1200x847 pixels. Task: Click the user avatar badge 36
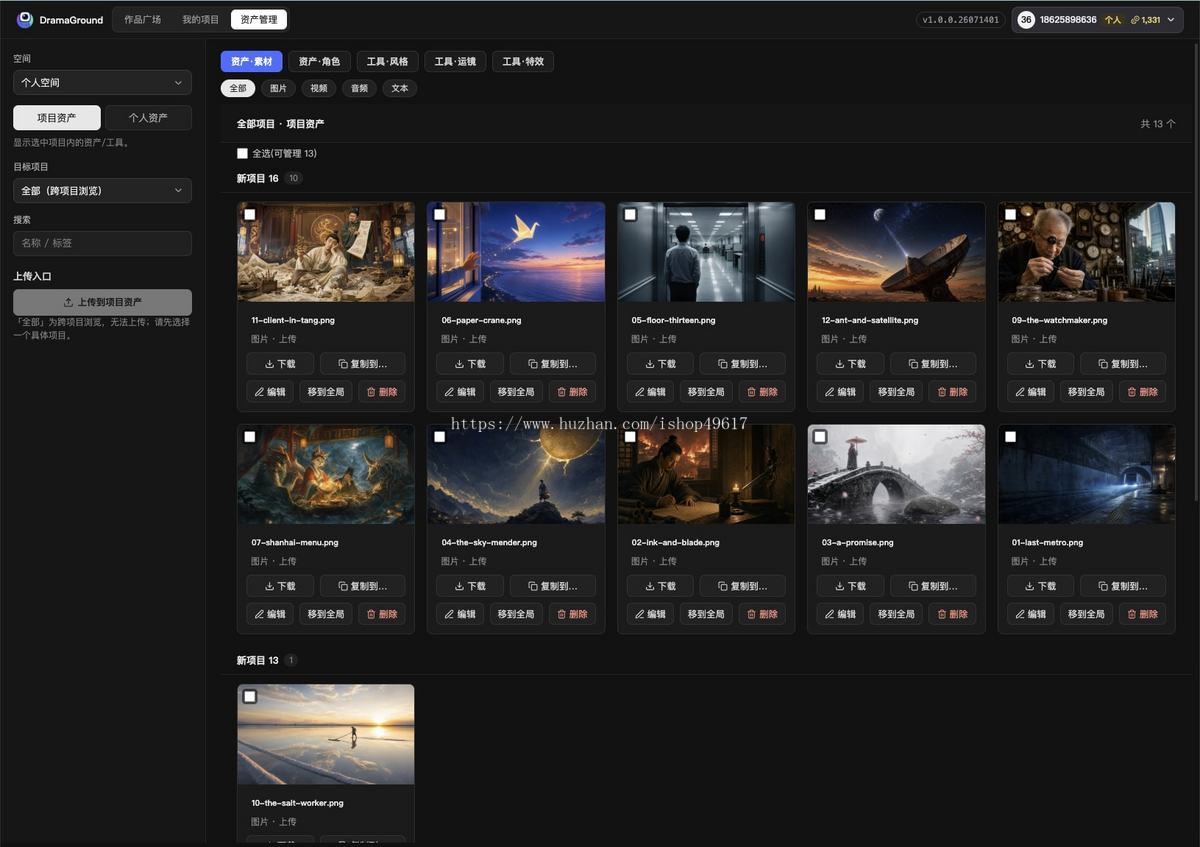point(1026,20)
